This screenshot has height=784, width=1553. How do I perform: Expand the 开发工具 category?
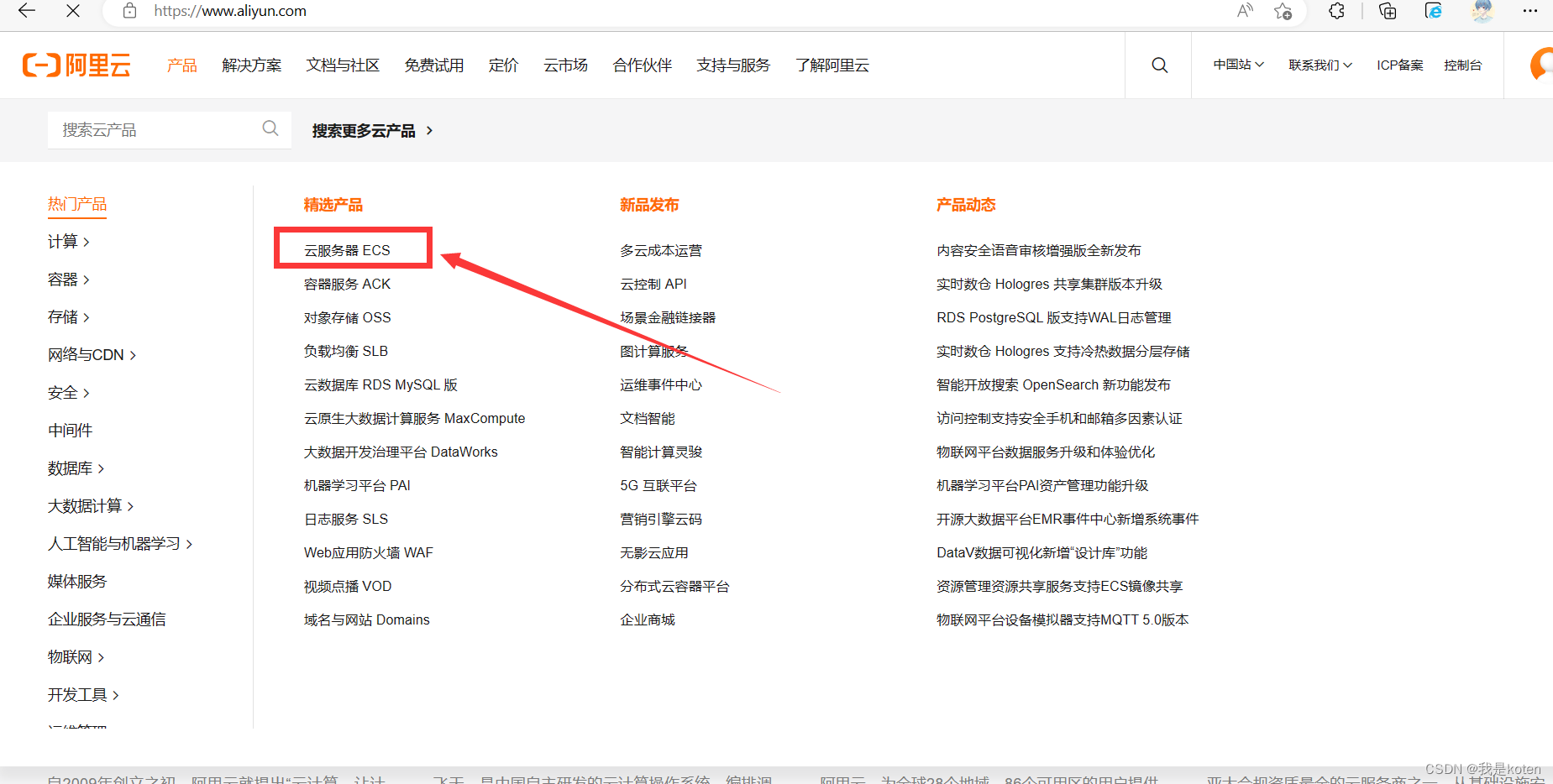click(x=84, y=695)
